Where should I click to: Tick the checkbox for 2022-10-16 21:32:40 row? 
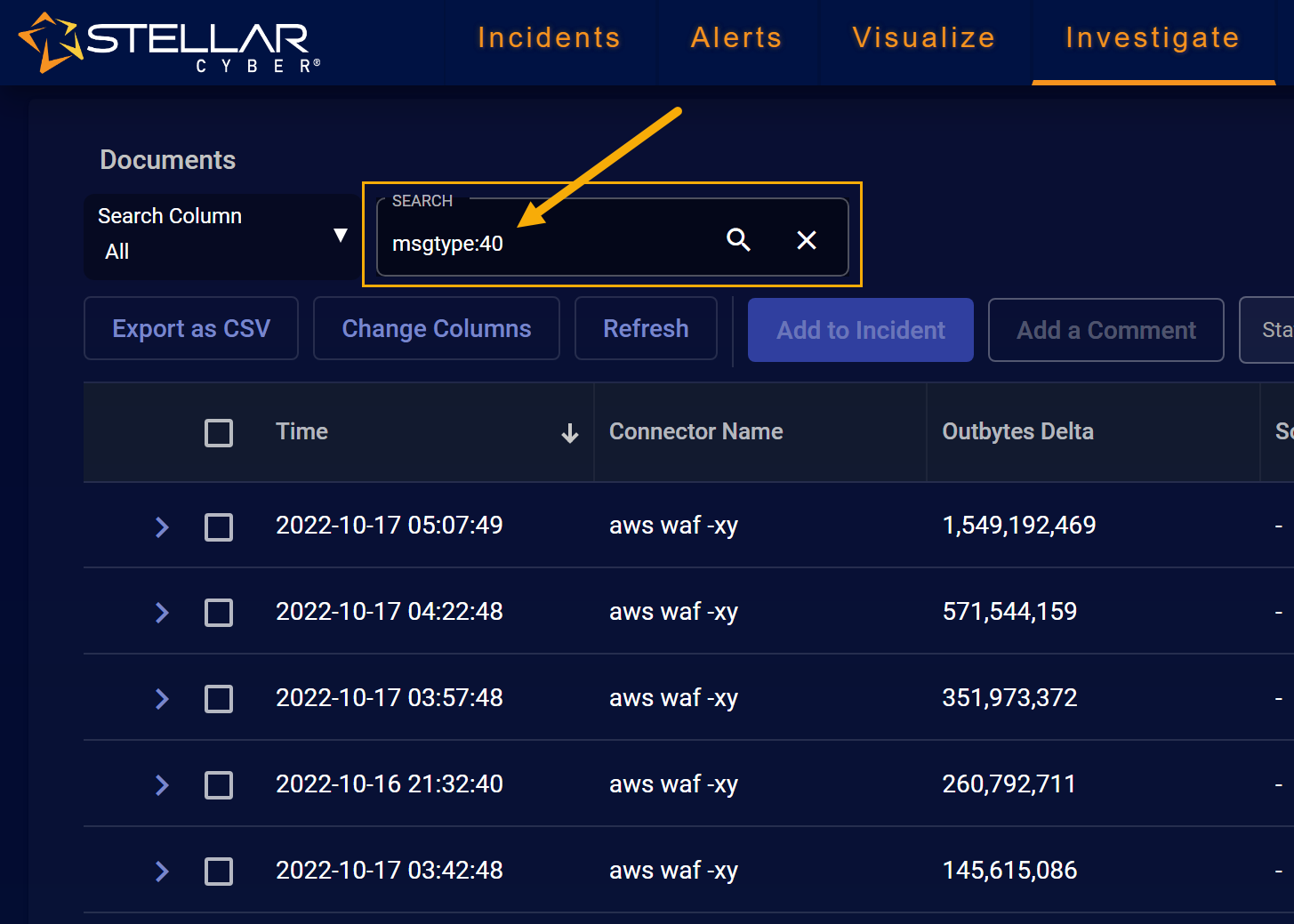point(219,785)
